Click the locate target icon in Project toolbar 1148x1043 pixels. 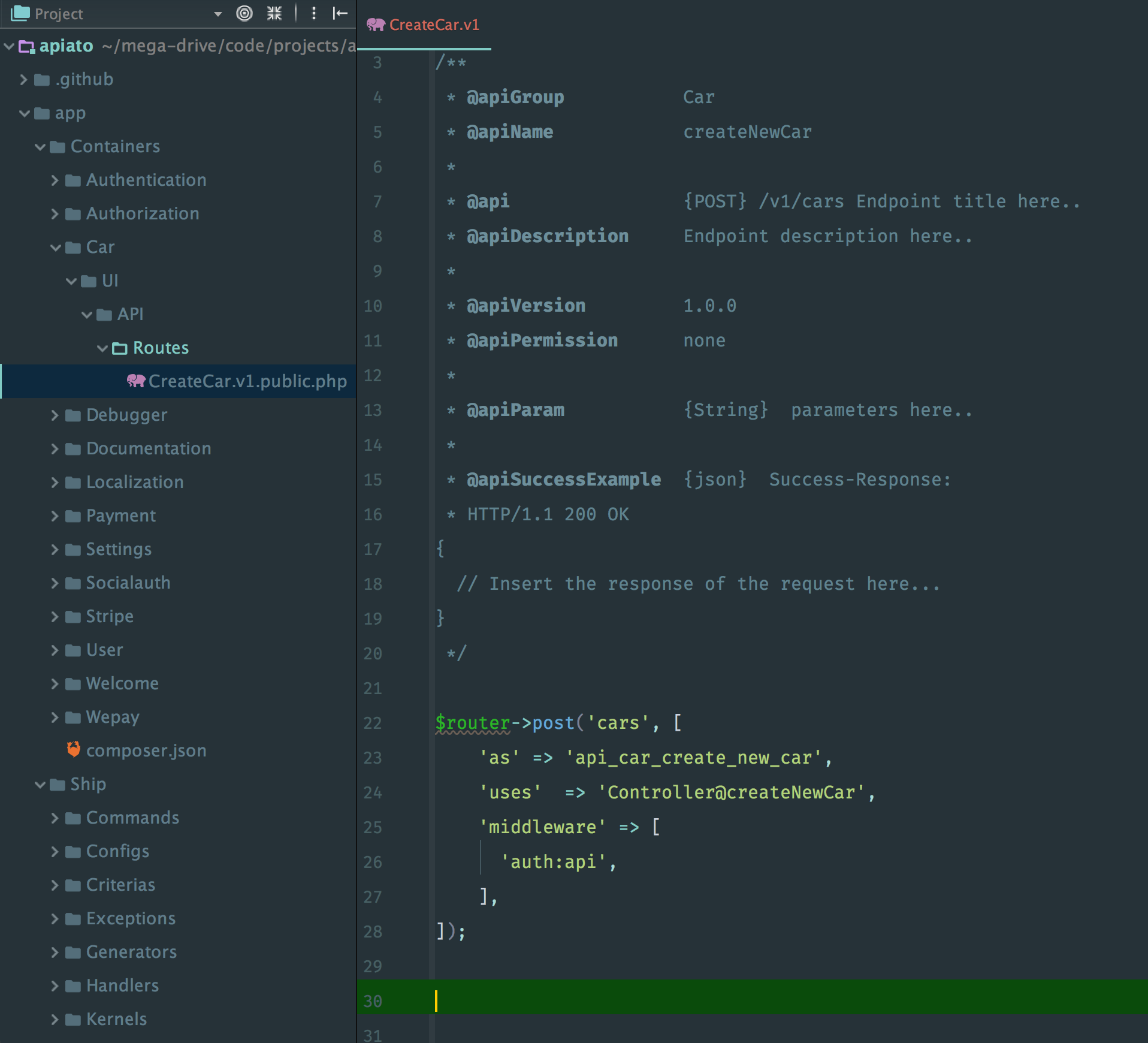coord(244,13)
